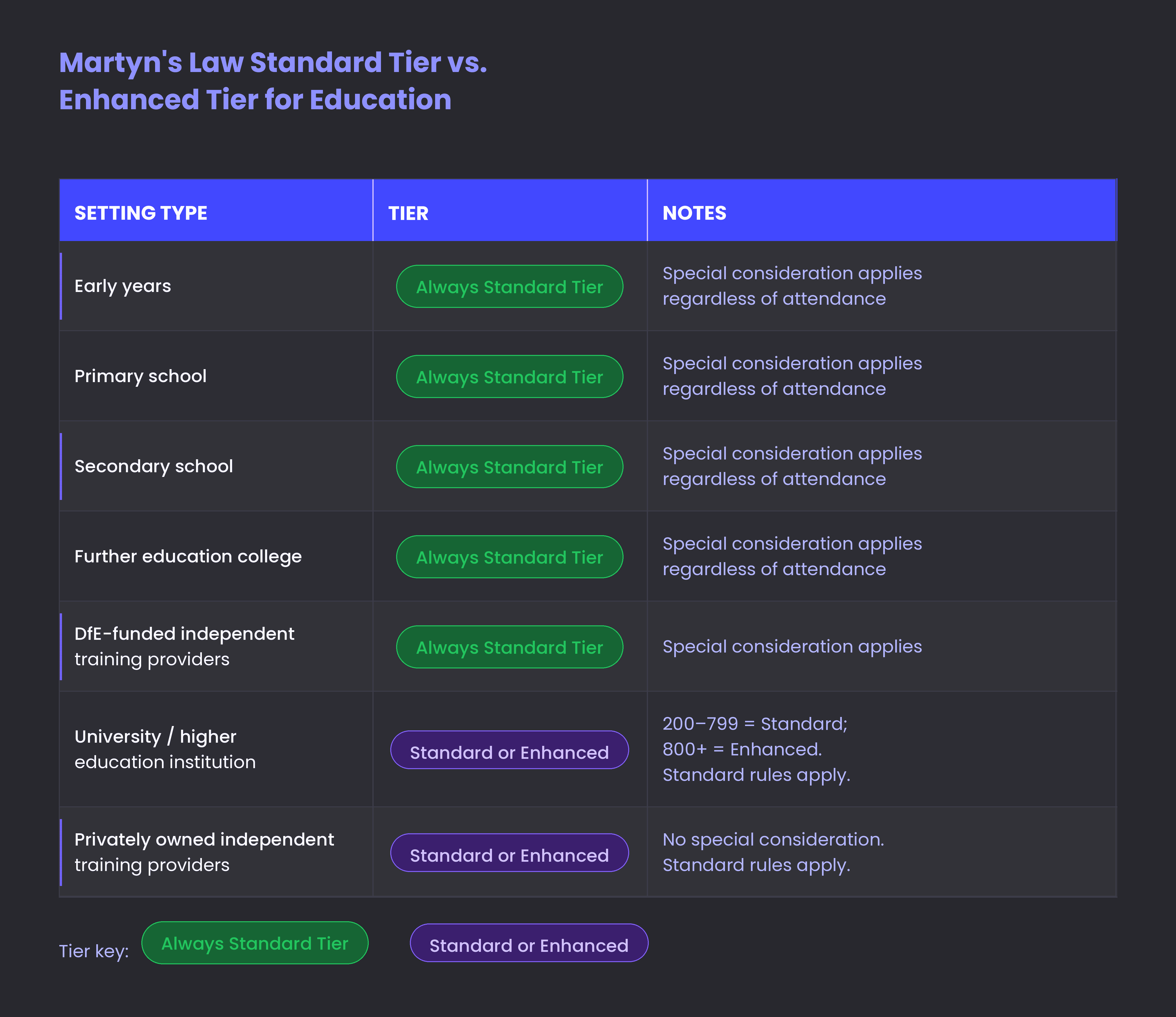Click Standard or Enhanced badge in Privately owned row
Image resolution: width=1176 pixels, height=1017 pixels.
[509, 852]
